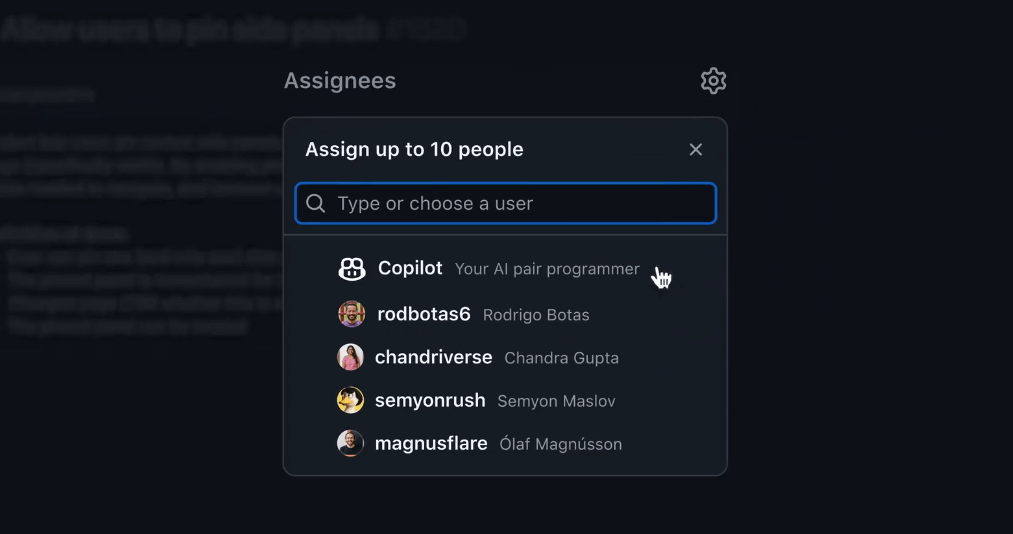
Task: Open the Assignees gear settings icon
Action: (713, 81)
